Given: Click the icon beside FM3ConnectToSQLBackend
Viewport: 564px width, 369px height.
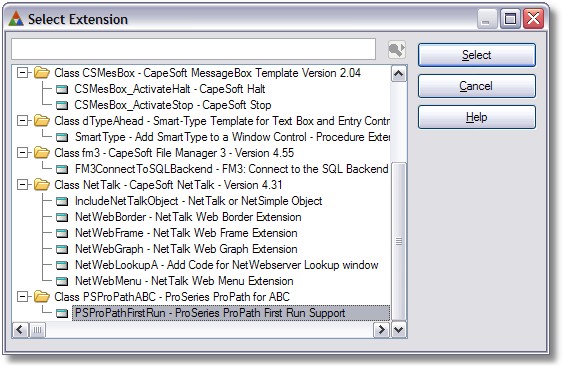Looking at the screenshot, I should pyautogui.click(x=62, y=169).
